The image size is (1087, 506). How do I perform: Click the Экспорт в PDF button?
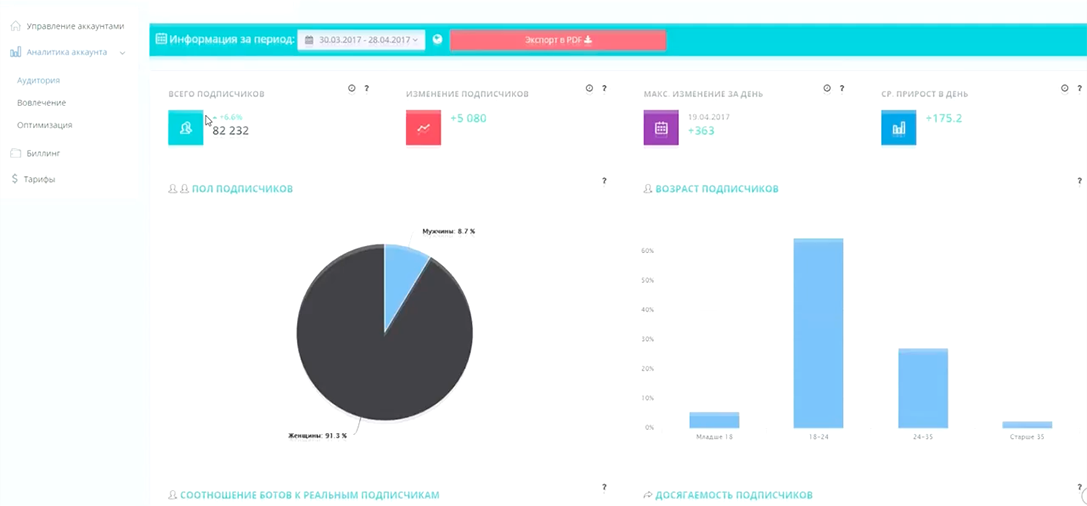click(x=558, y=40)
